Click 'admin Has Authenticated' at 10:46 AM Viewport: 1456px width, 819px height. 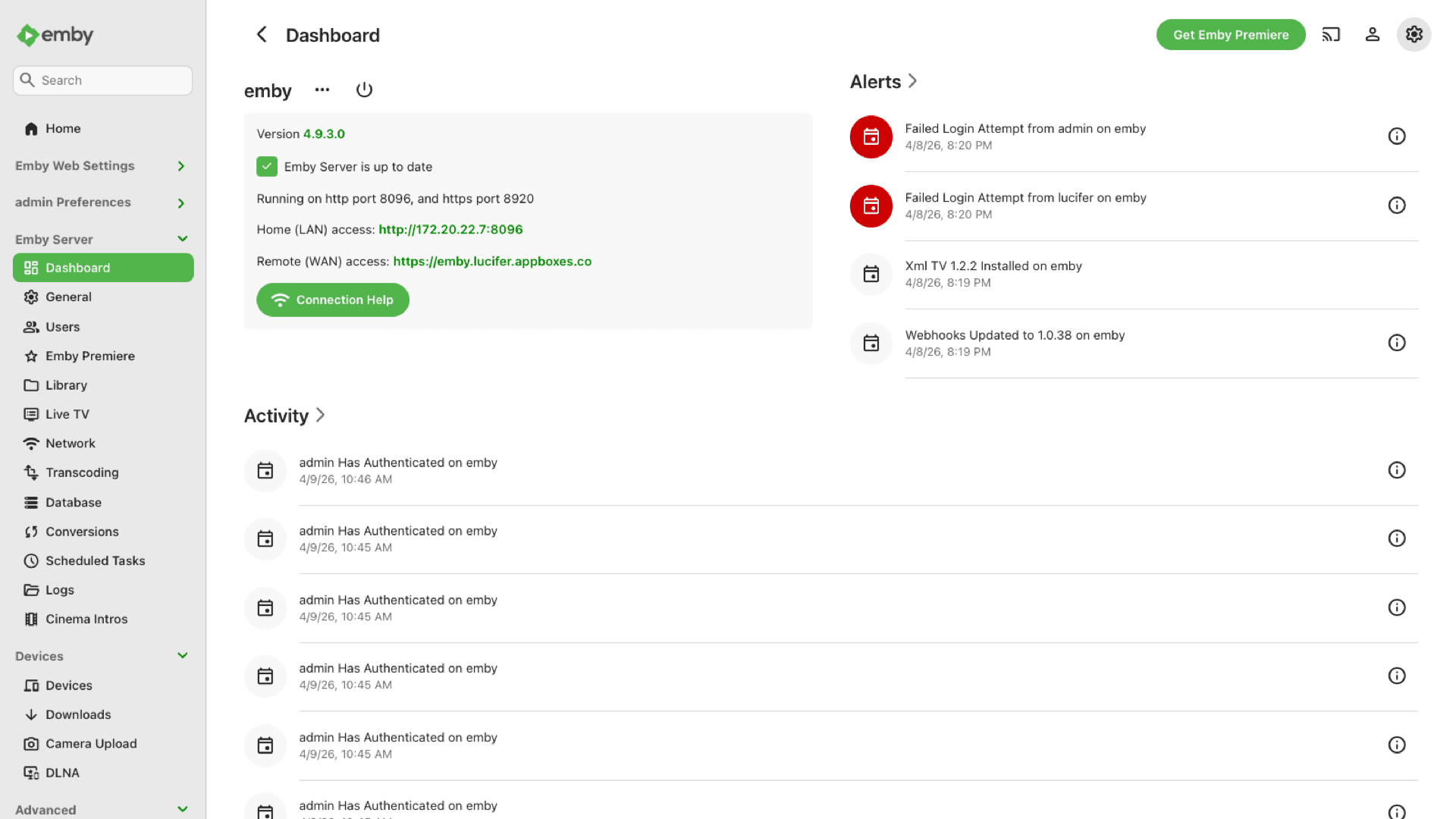(x=398, y=463)
